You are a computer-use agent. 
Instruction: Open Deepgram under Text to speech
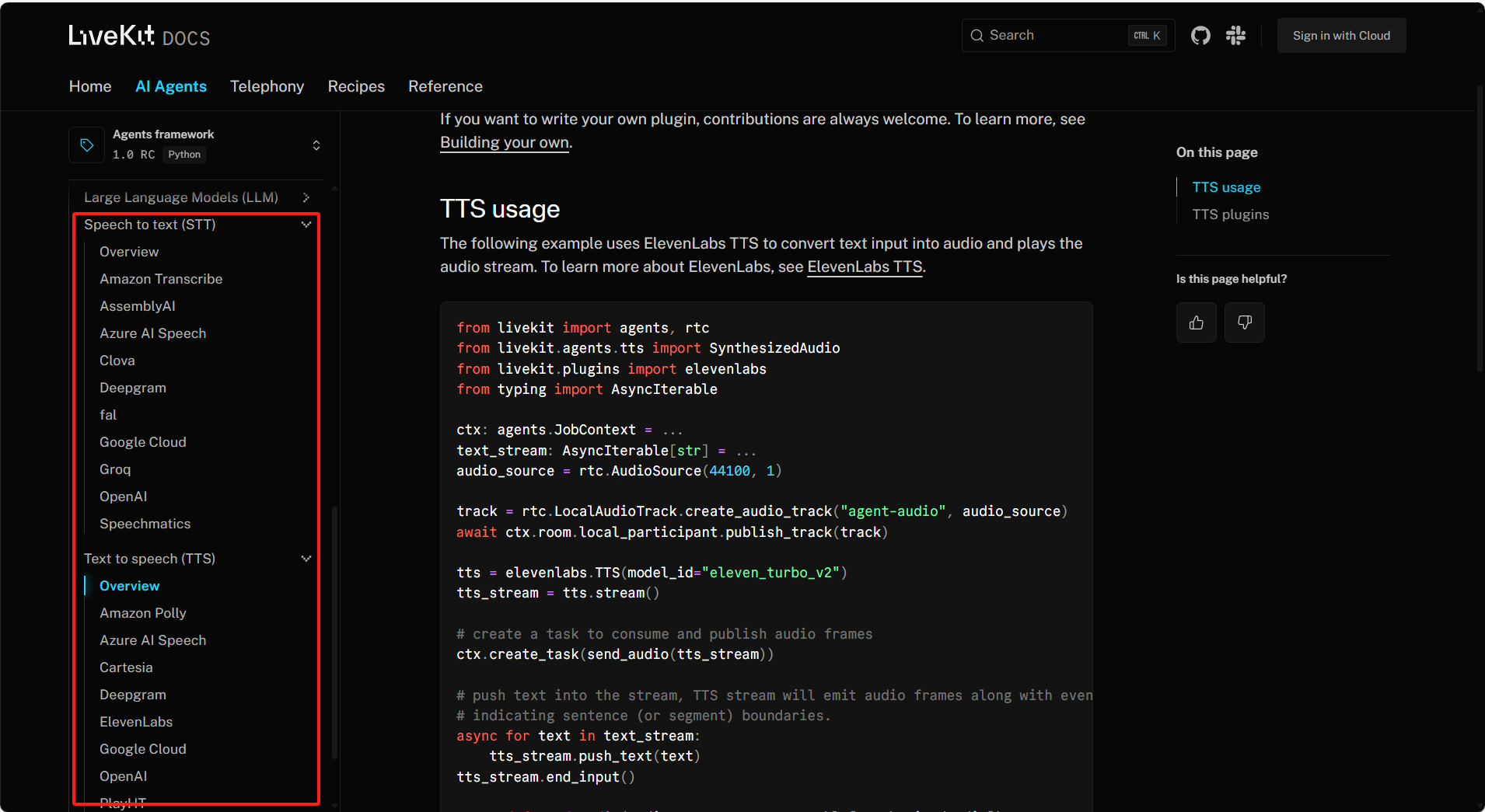(133, 695)
